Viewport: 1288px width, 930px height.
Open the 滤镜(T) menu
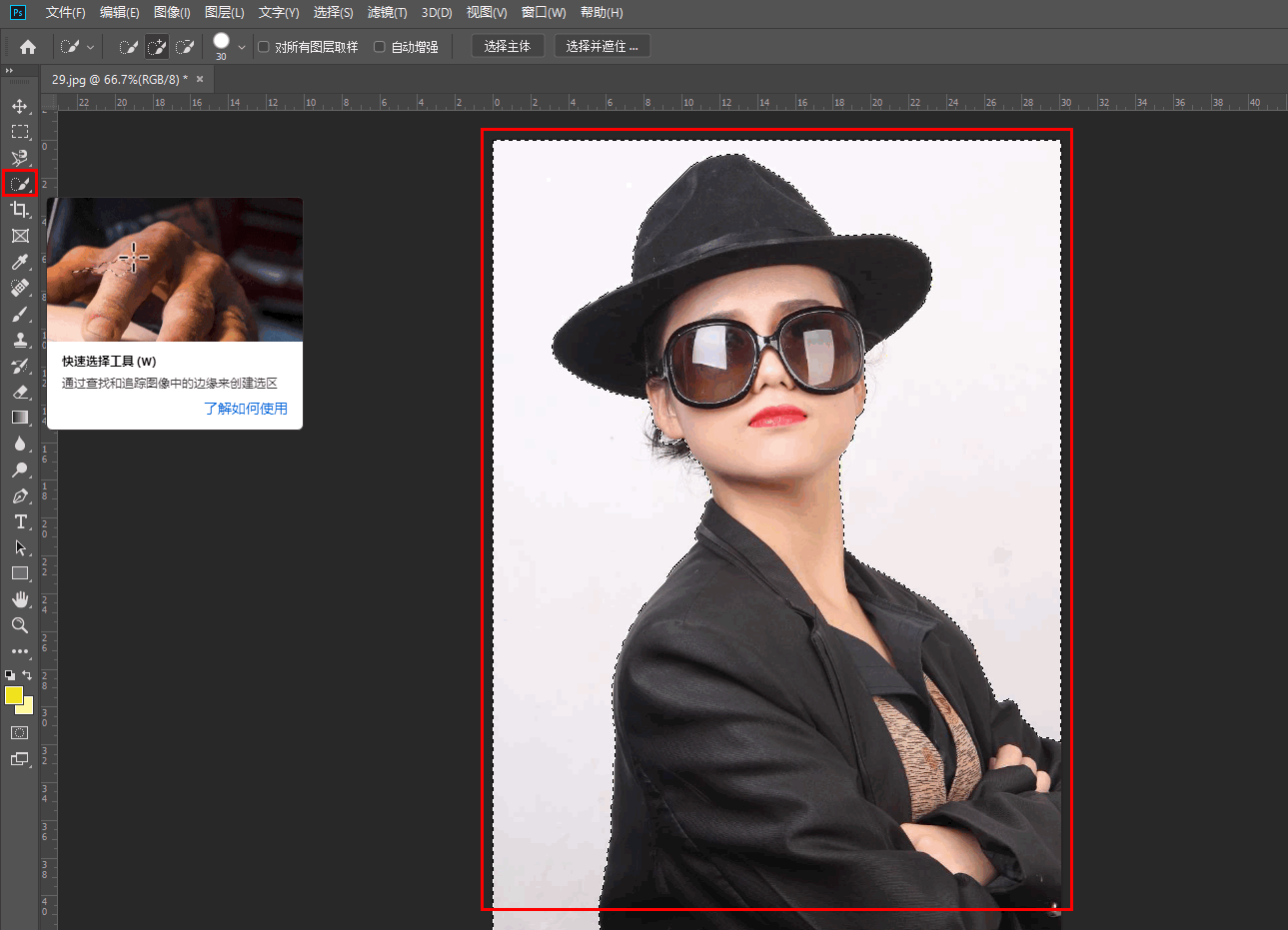point(387,13)
